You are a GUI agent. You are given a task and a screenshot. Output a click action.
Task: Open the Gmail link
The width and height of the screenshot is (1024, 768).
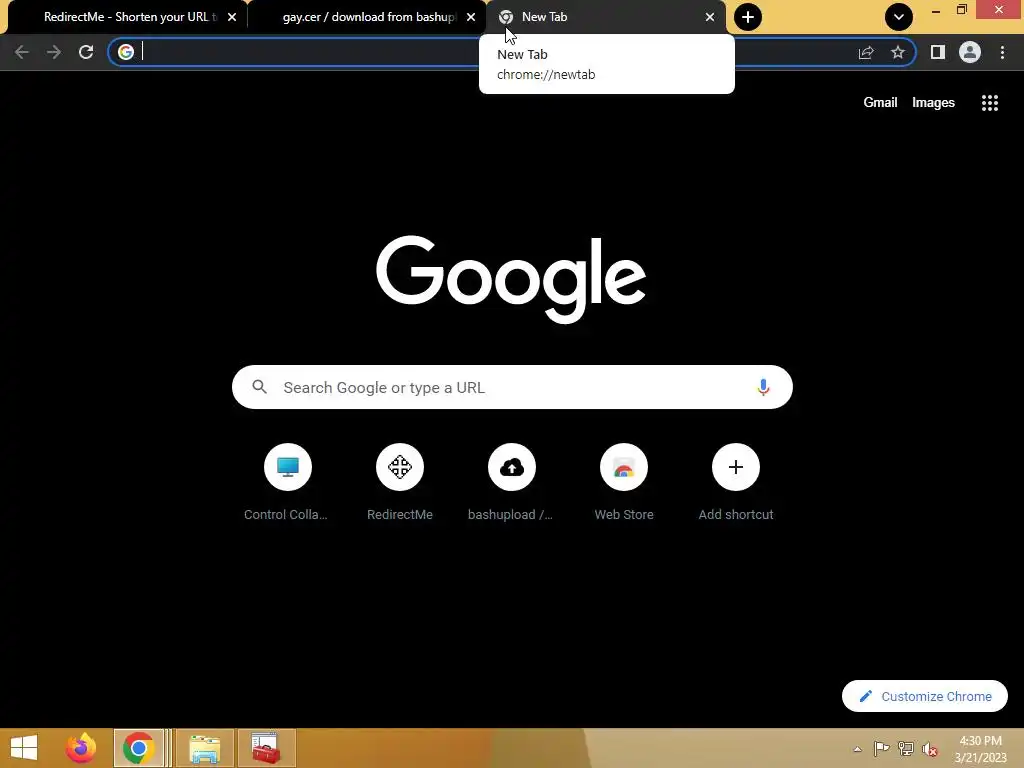[x=880, y=103]
